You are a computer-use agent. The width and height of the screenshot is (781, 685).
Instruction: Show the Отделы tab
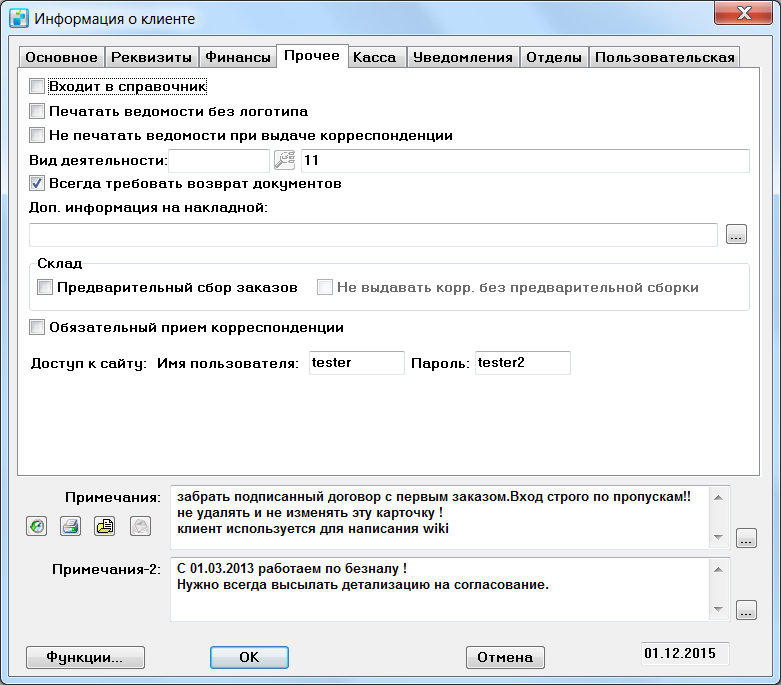[x=554, y=57]
